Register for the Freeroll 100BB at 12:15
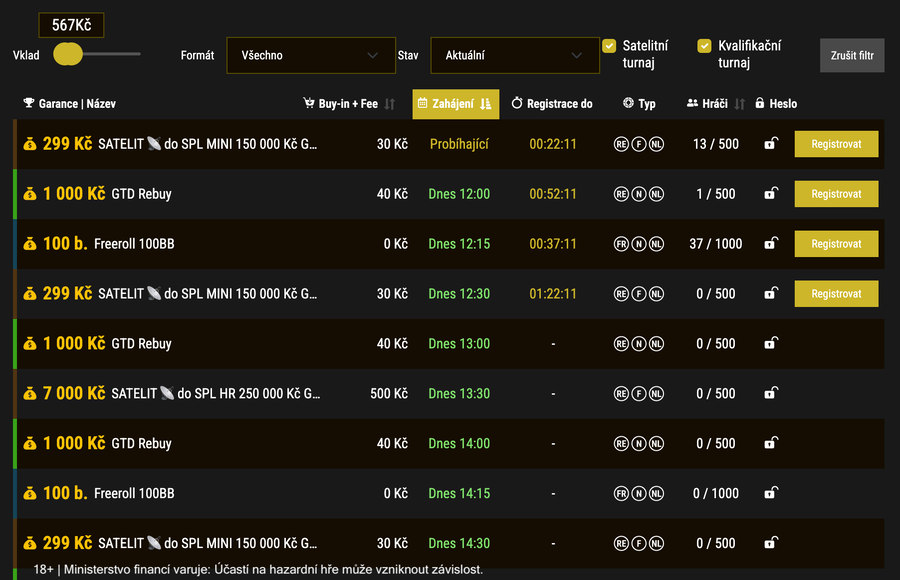The image size is (900, 580). pyautogui.click(x=836, y=244)
